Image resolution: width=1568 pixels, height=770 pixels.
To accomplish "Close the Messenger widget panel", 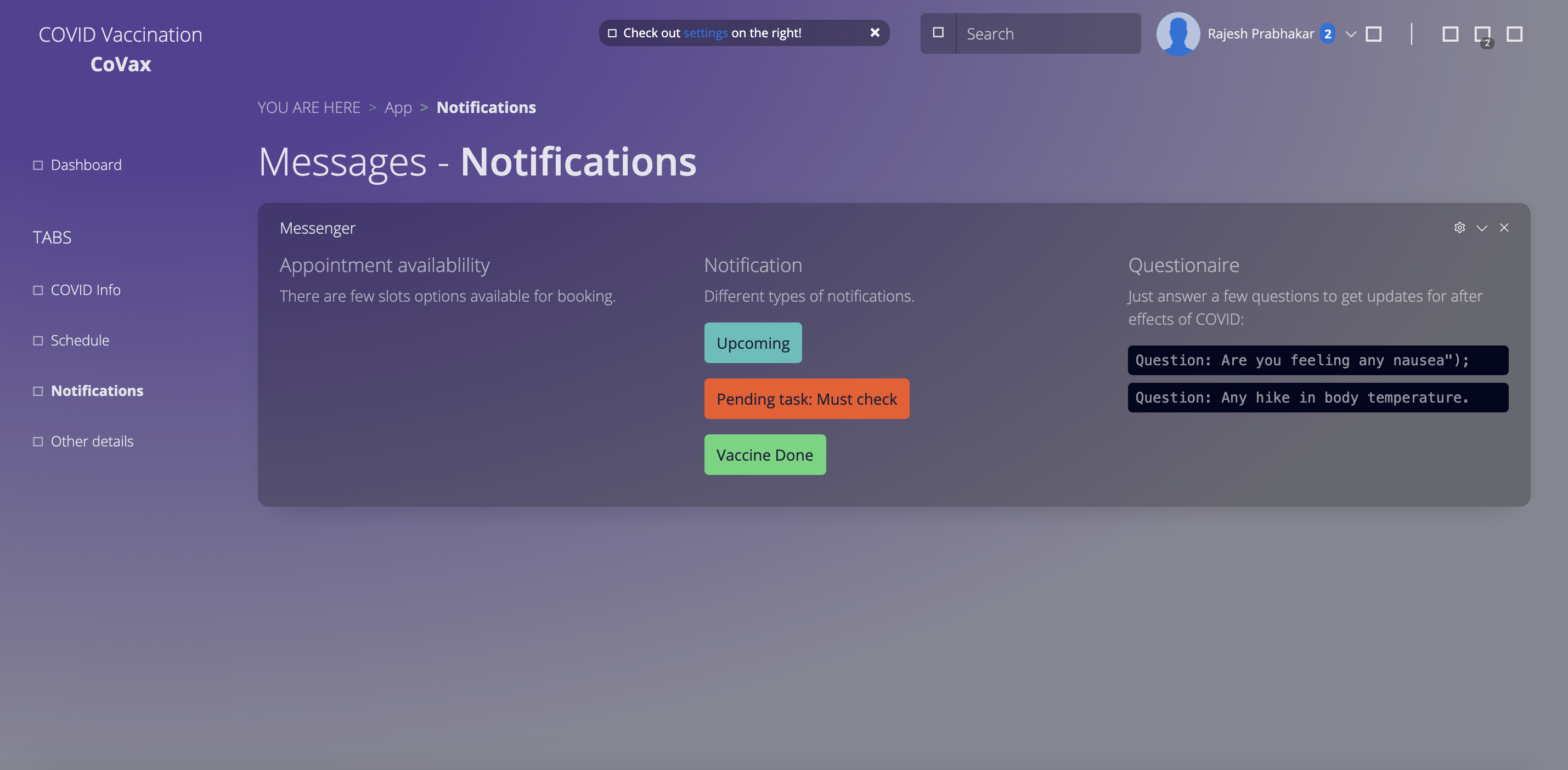I will [x=1504, y=228].
